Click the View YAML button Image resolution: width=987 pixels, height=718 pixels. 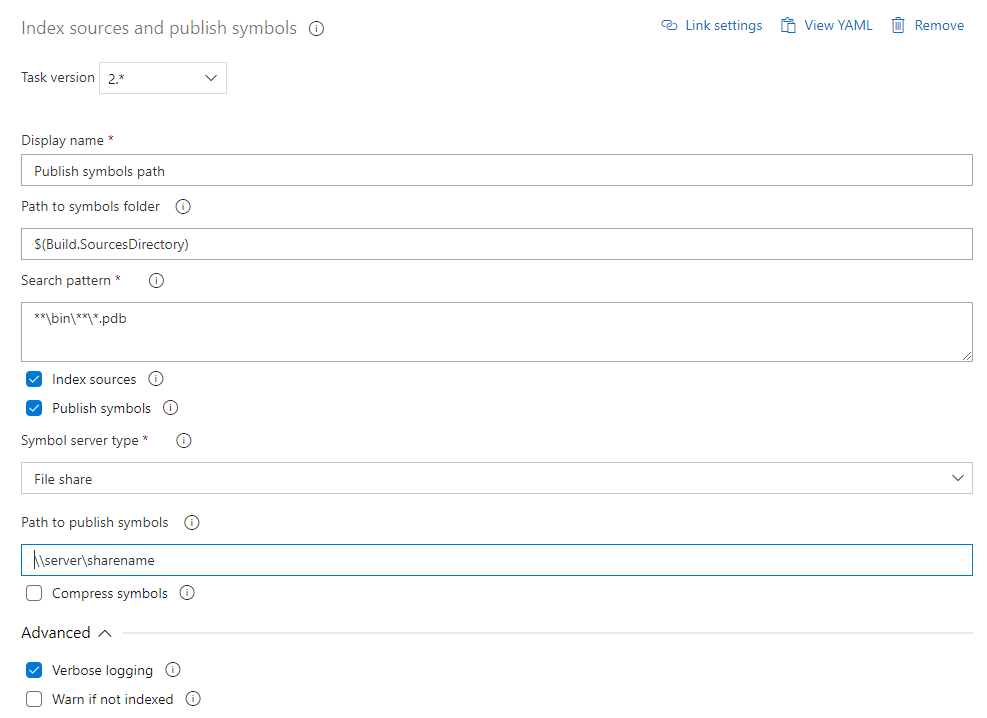827,26
